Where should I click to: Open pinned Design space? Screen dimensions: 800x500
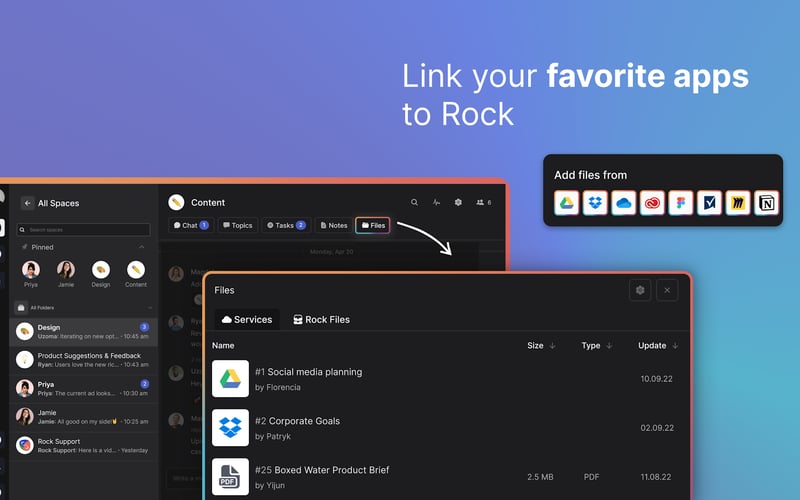coord(101,270)
